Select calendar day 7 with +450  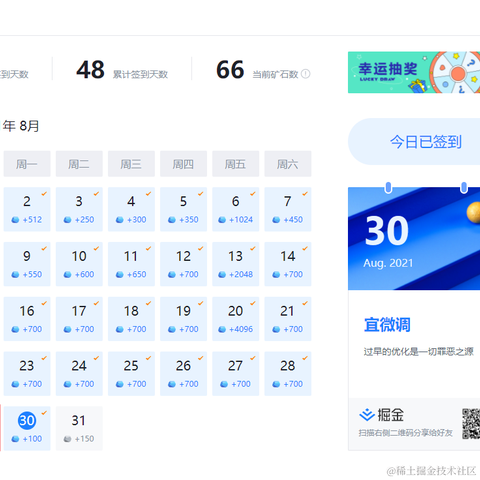tap(288, 209)
